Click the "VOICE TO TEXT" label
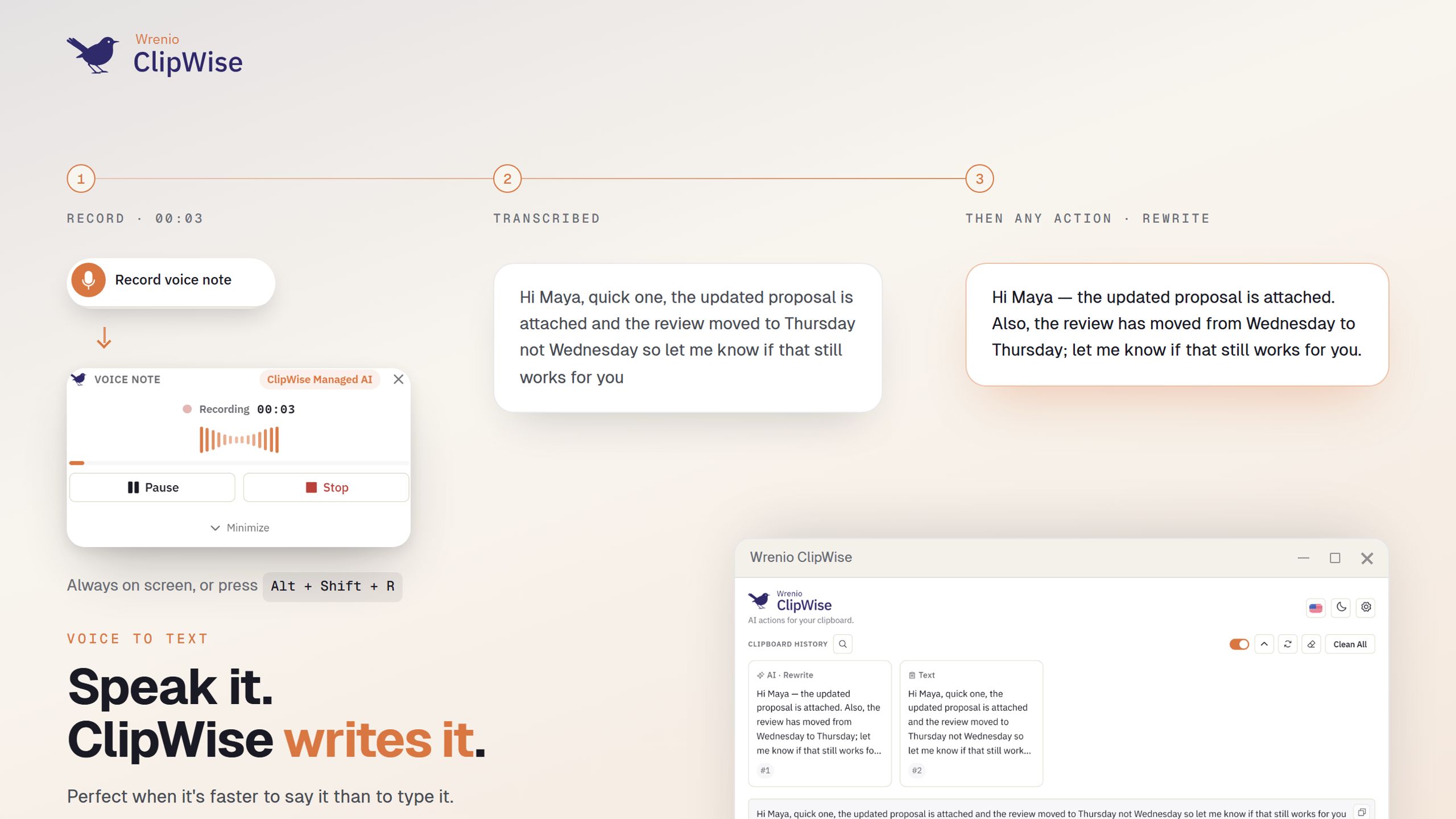Screen dimensions: 1456x819 (138, 639)
